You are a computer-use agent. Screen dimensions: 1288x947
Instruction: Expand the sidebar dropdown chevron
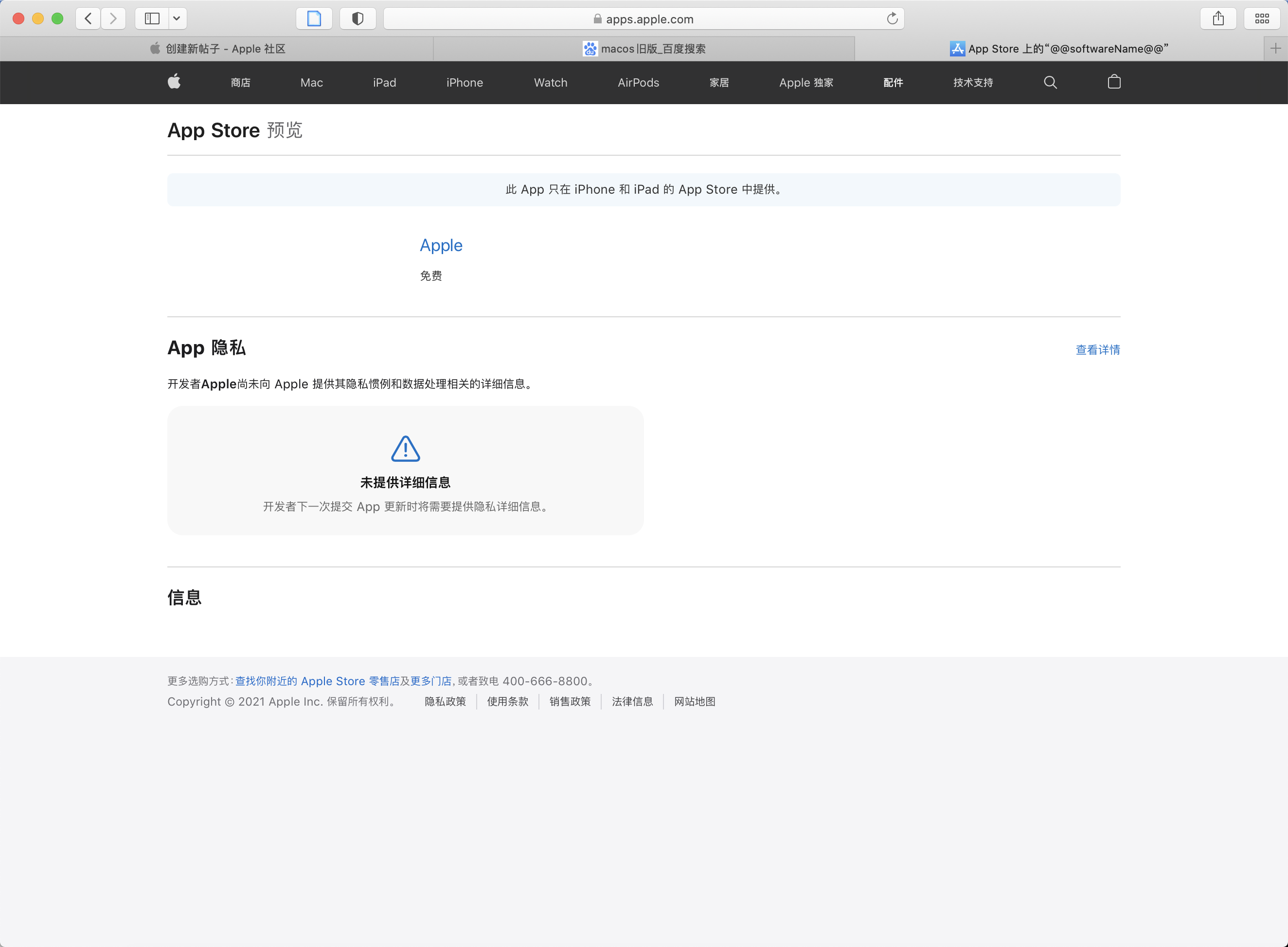[x=177, y=19]
